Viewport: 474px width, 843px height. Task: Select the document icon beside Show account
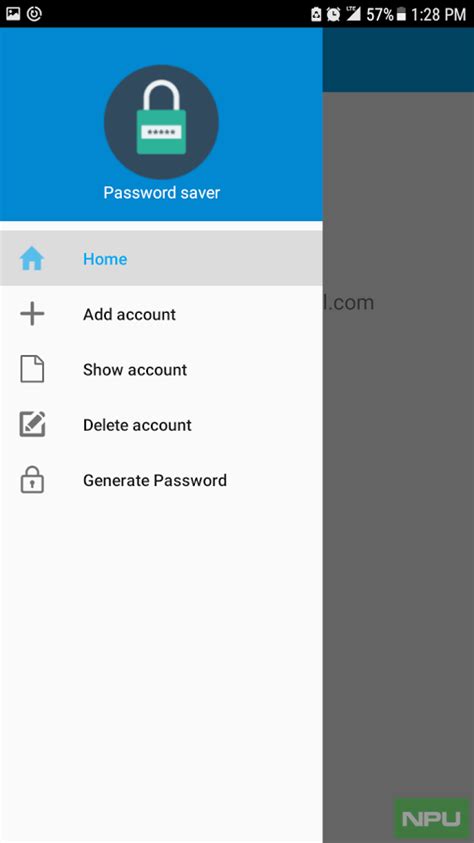pos(32,369)
